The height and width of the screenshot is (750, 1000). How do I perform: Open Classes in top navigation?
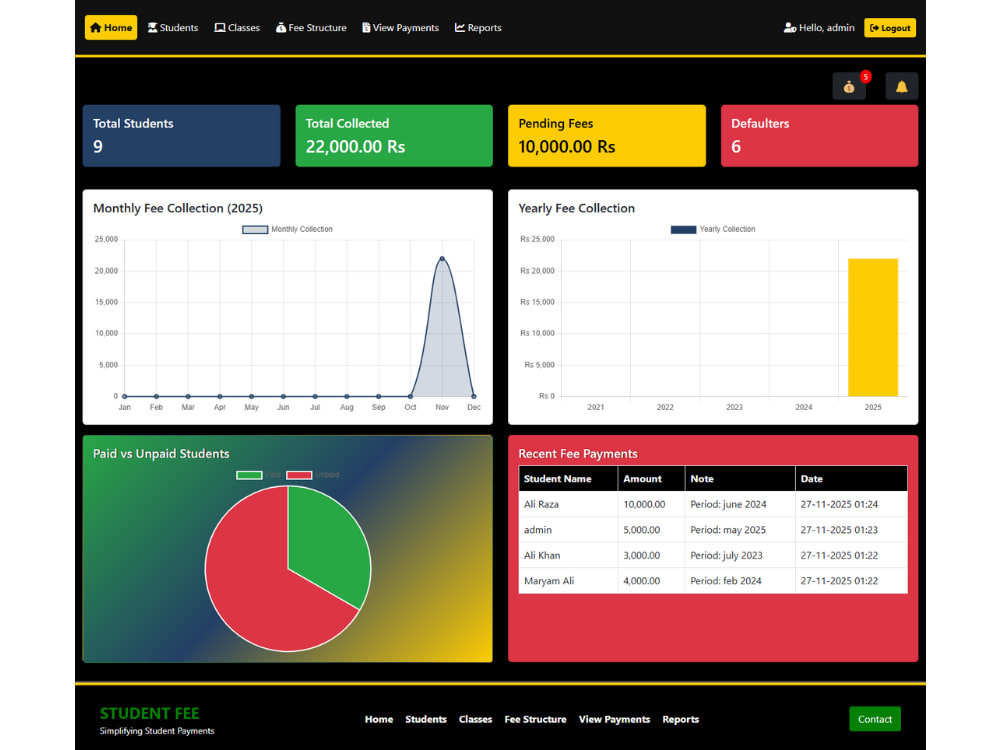[237, 27]
